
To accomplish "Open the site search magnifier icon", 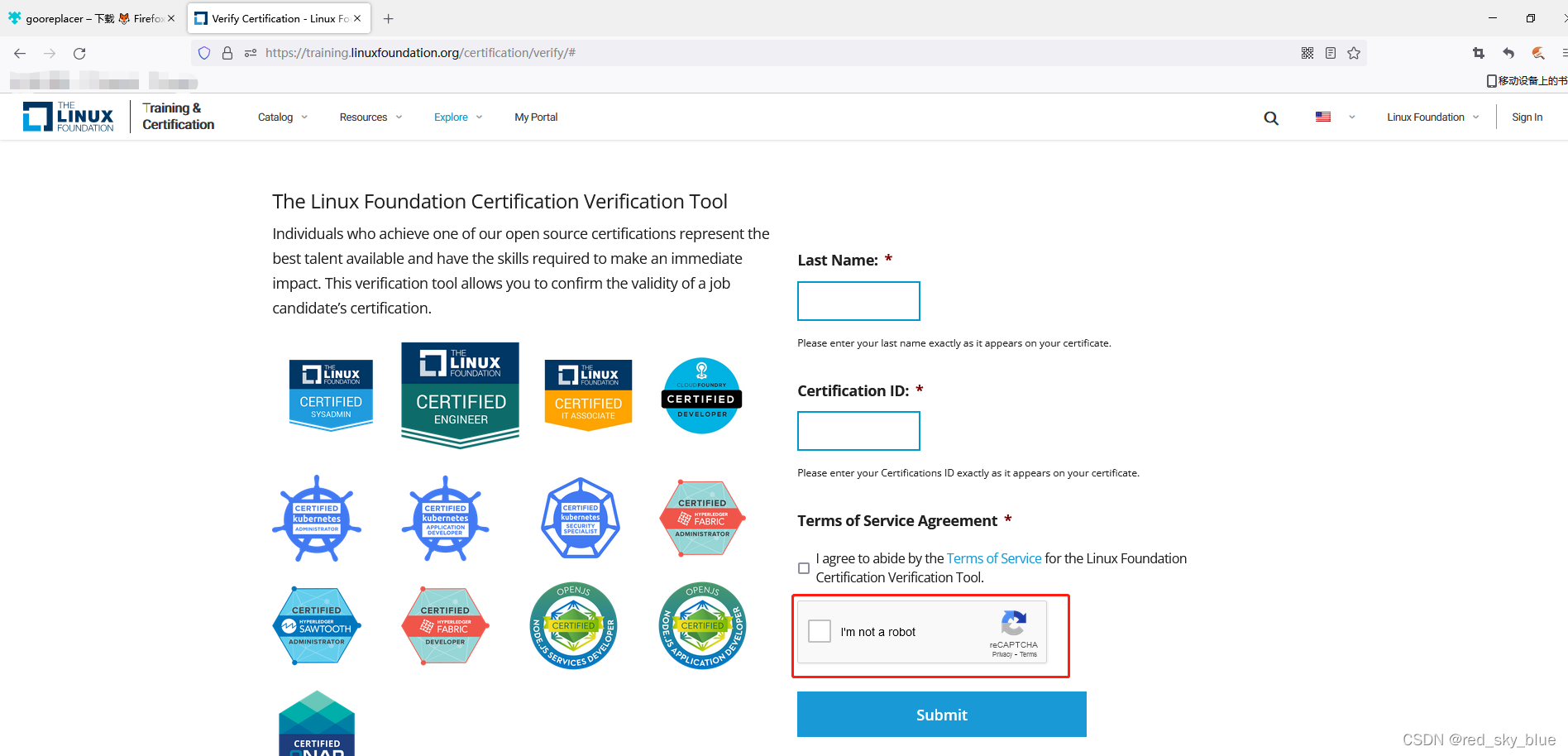I will [1271, 118].
